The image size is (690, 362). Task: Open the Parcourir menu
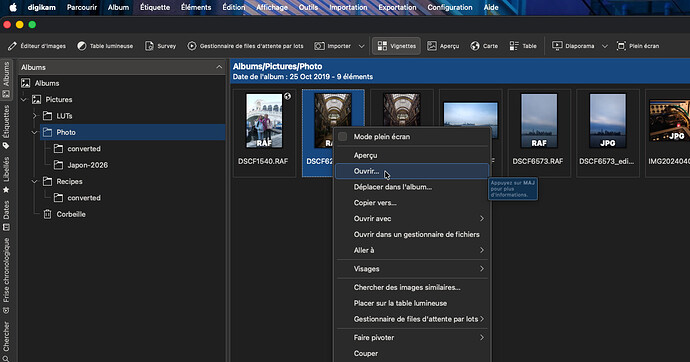[81, 7]
